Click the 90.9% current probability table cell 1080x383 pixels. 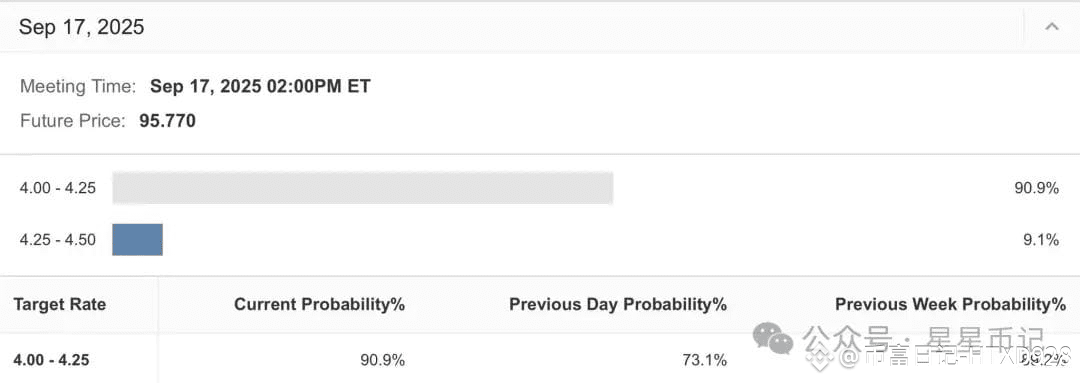coord(383,360)
